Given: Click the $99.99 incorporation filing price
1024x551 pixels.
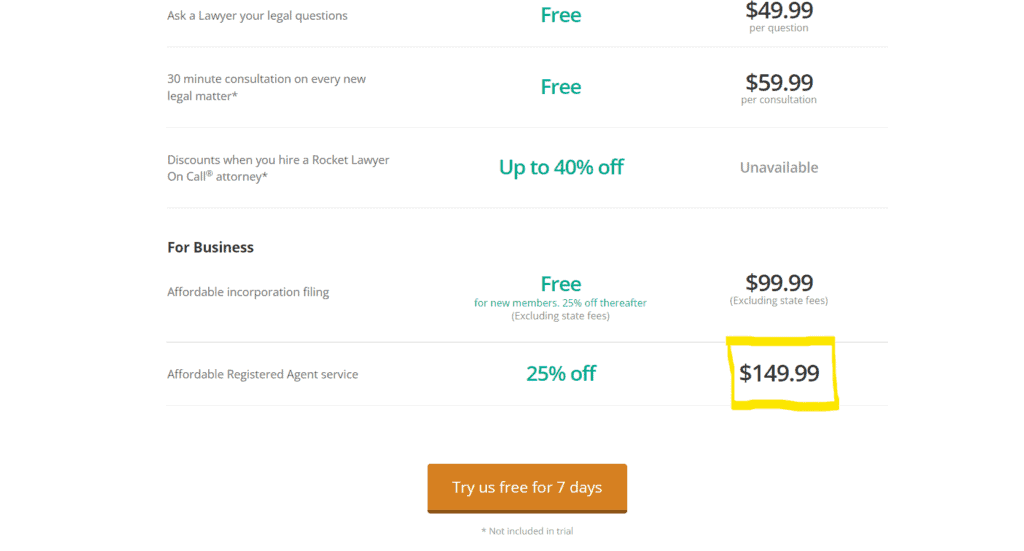Looking at the screenshot, I should click(779, 283).
